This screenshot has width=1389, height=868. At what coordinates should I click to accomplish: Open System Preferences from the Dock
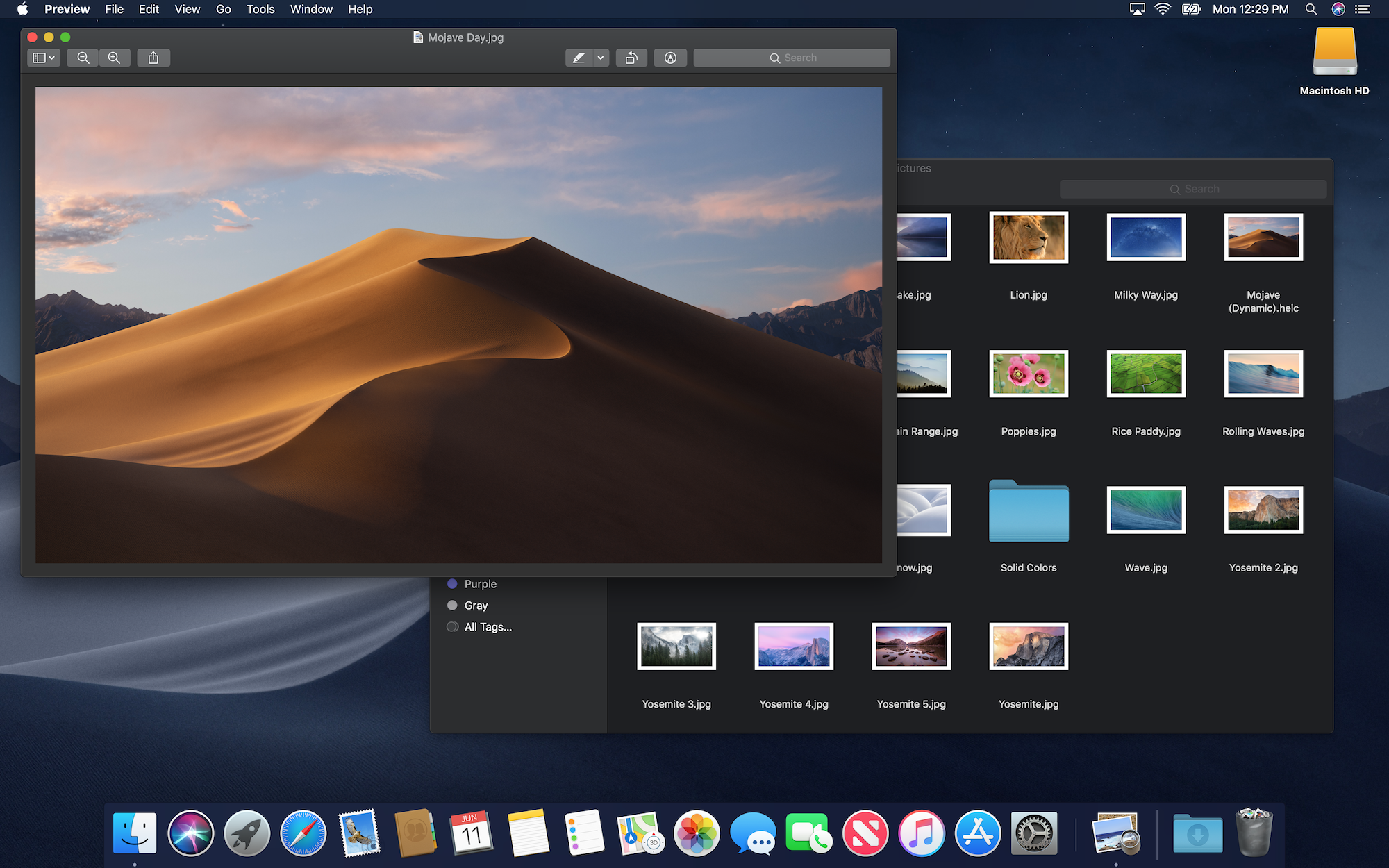pyautogui.click(x=1034, y=833)
